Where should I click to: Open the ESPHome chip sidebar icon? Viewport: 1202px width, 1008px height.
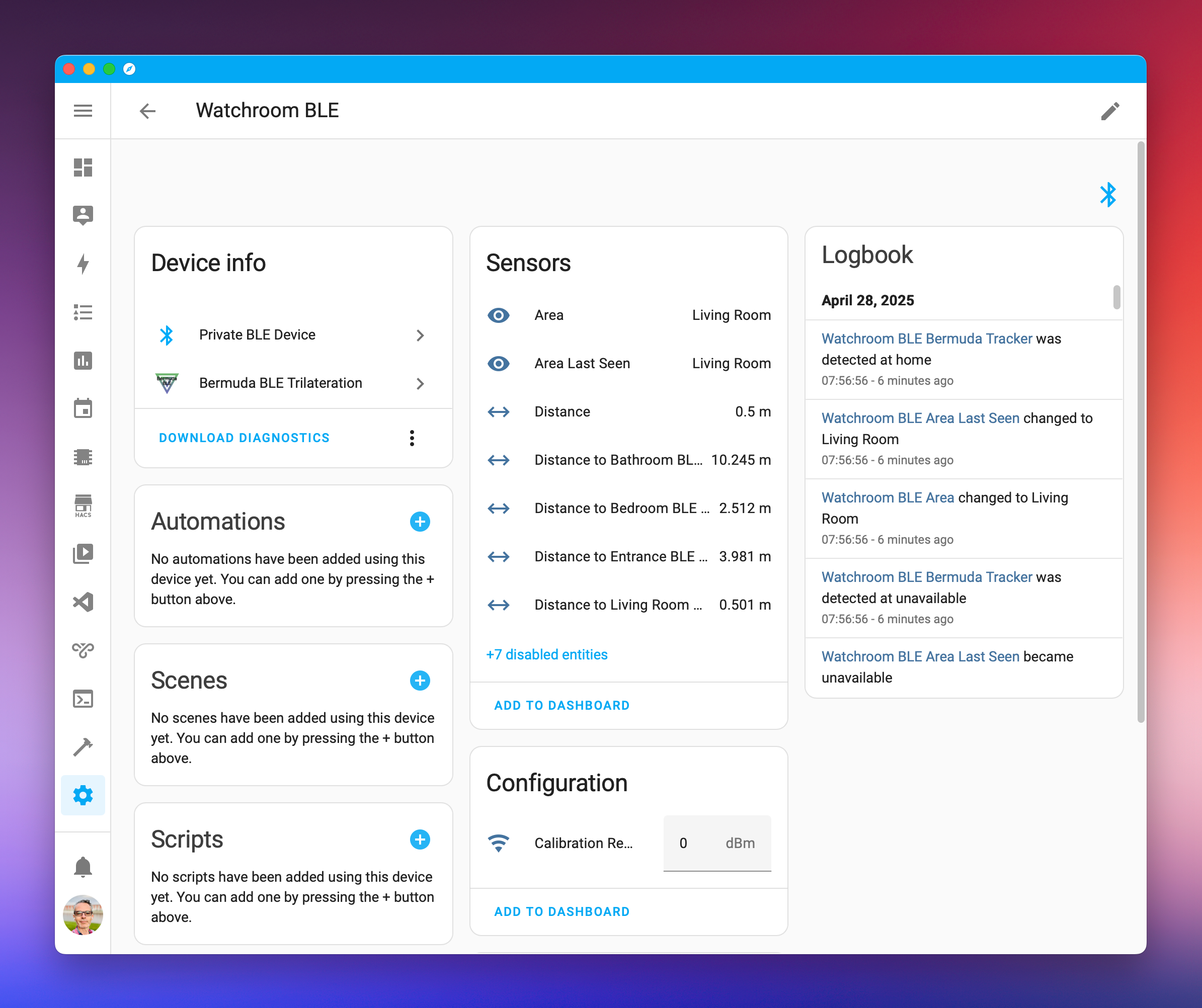pos(83,457)
